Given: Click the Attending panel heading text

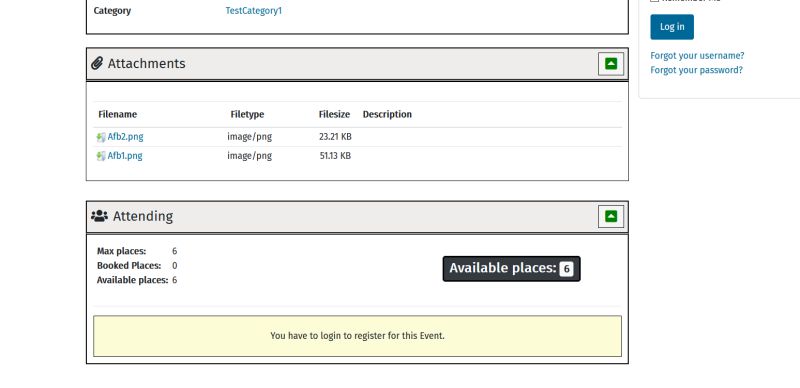Looking at the screenshot, I should click(x=143, y=216).
